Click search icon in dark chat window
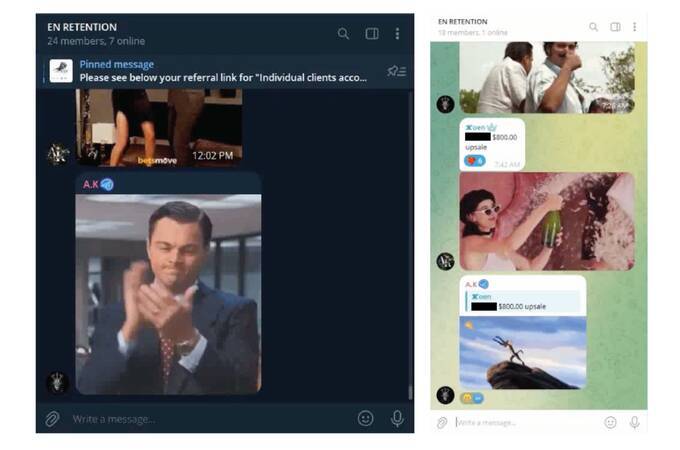 click(x=343, y=34)
